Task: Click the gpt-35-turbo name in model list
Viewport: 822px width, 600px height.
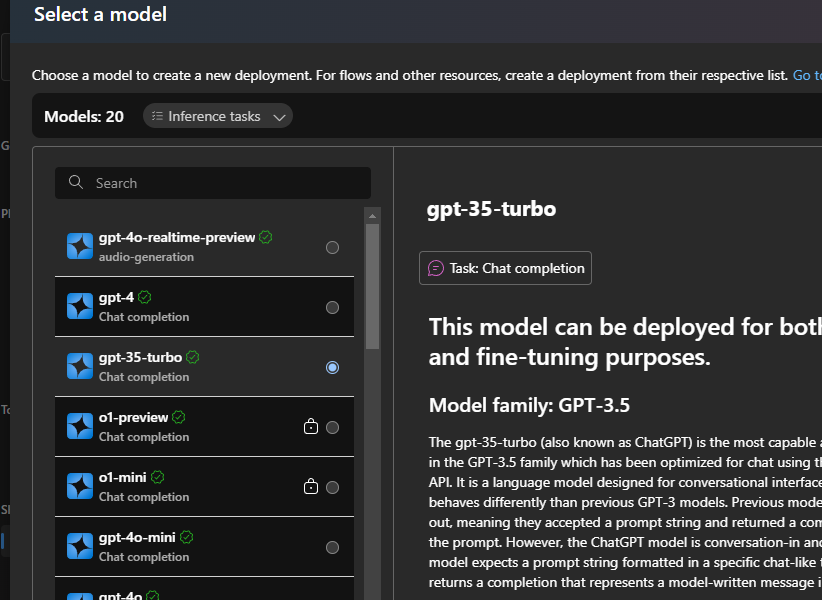Action: [x=140, y=358]
